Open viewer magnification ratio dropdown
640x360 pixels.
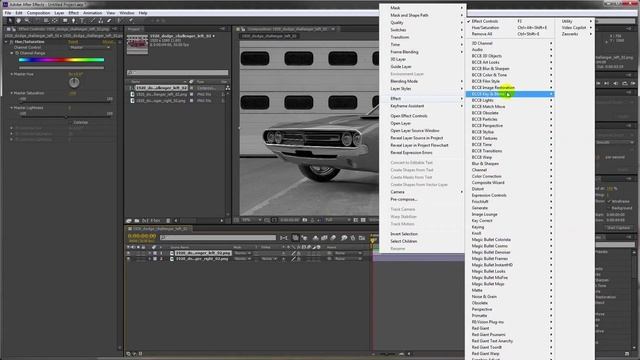pos(251,220)
